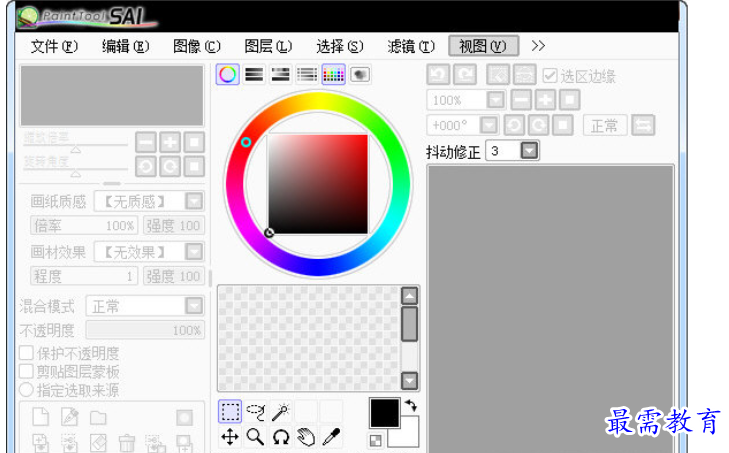The height and width of the screenshot is (453, 729).
Task: Open the 选择(S) menu
Action: click(x=340, y=46)
